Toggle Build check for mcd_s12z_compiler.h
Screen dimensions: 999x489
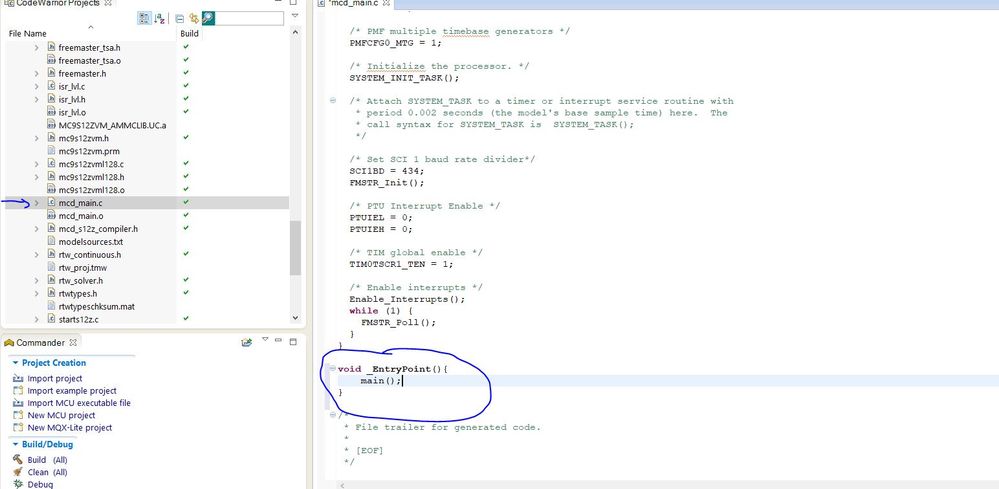pos(185,228)
